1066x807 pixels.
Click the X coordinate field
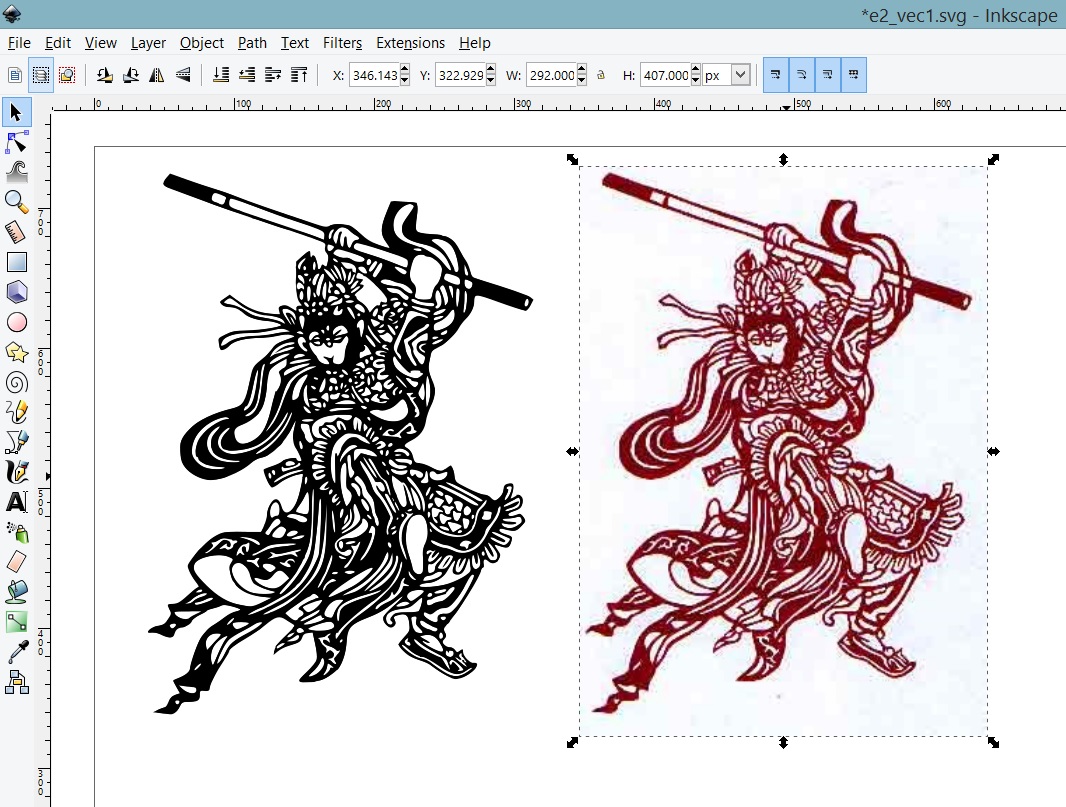[x=375, y=75]
